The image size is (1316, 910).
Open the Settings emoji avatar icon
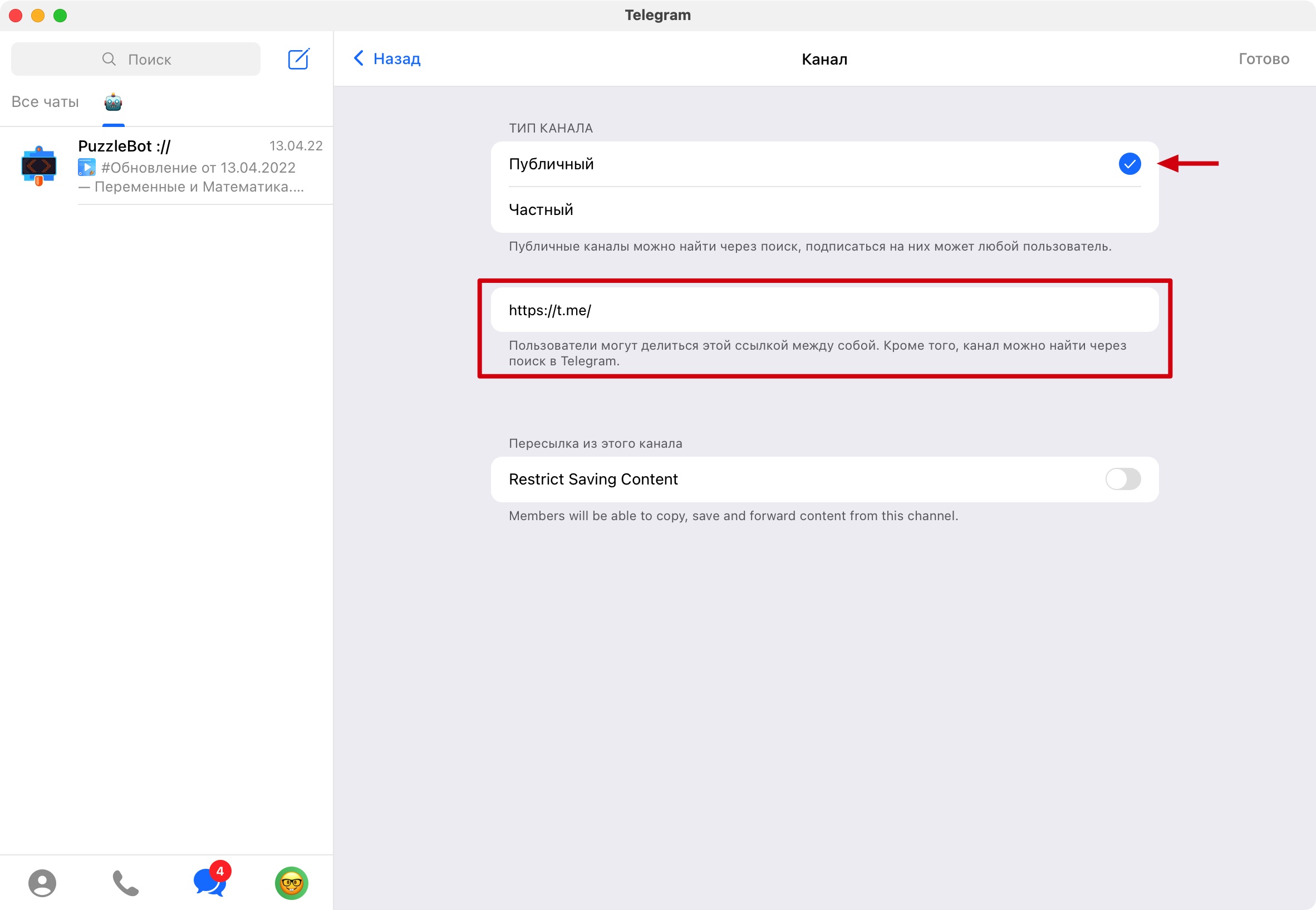(x=292, y=883)
